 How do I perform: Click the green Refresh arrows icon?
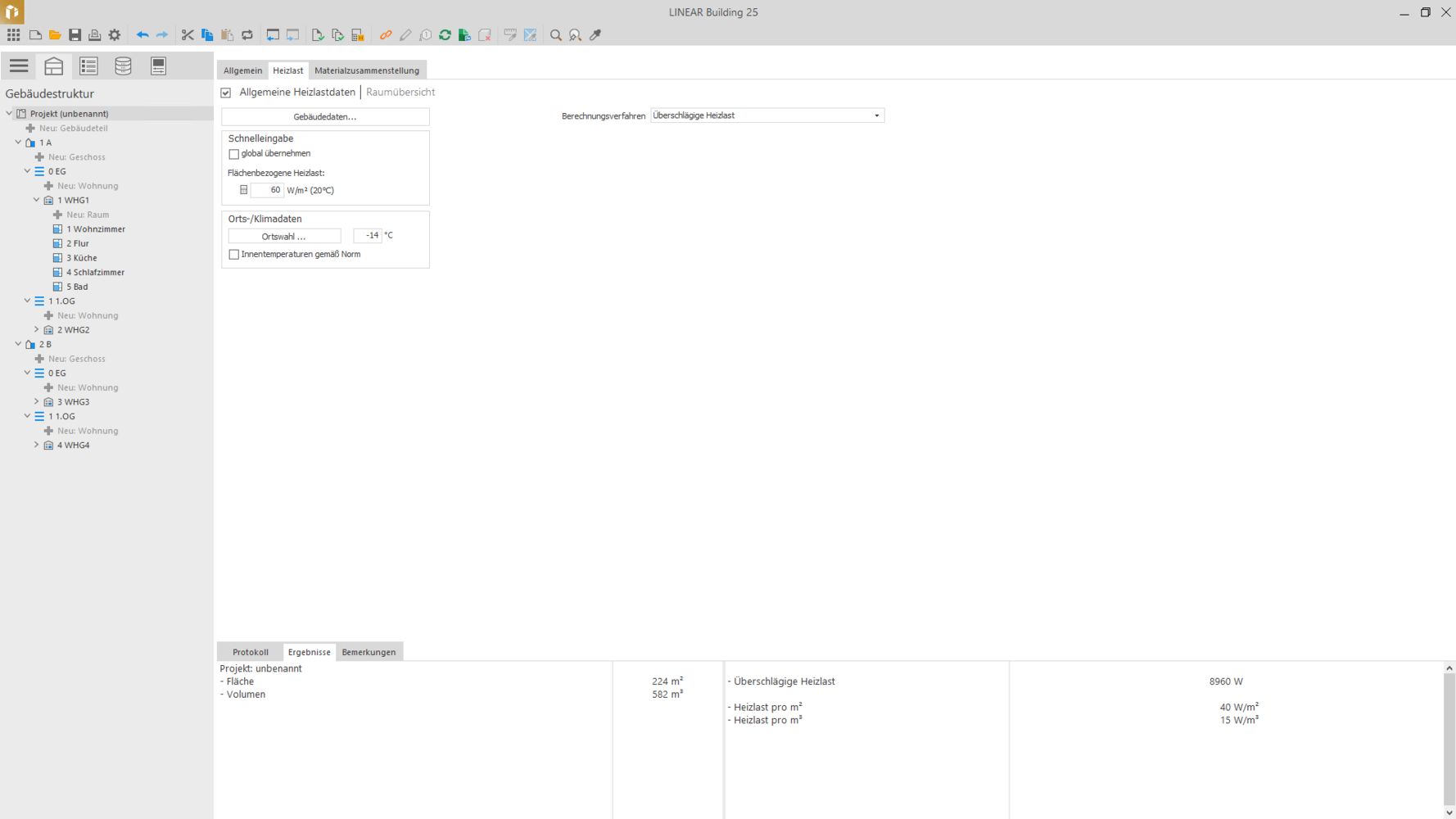click(x=445, y=35)
